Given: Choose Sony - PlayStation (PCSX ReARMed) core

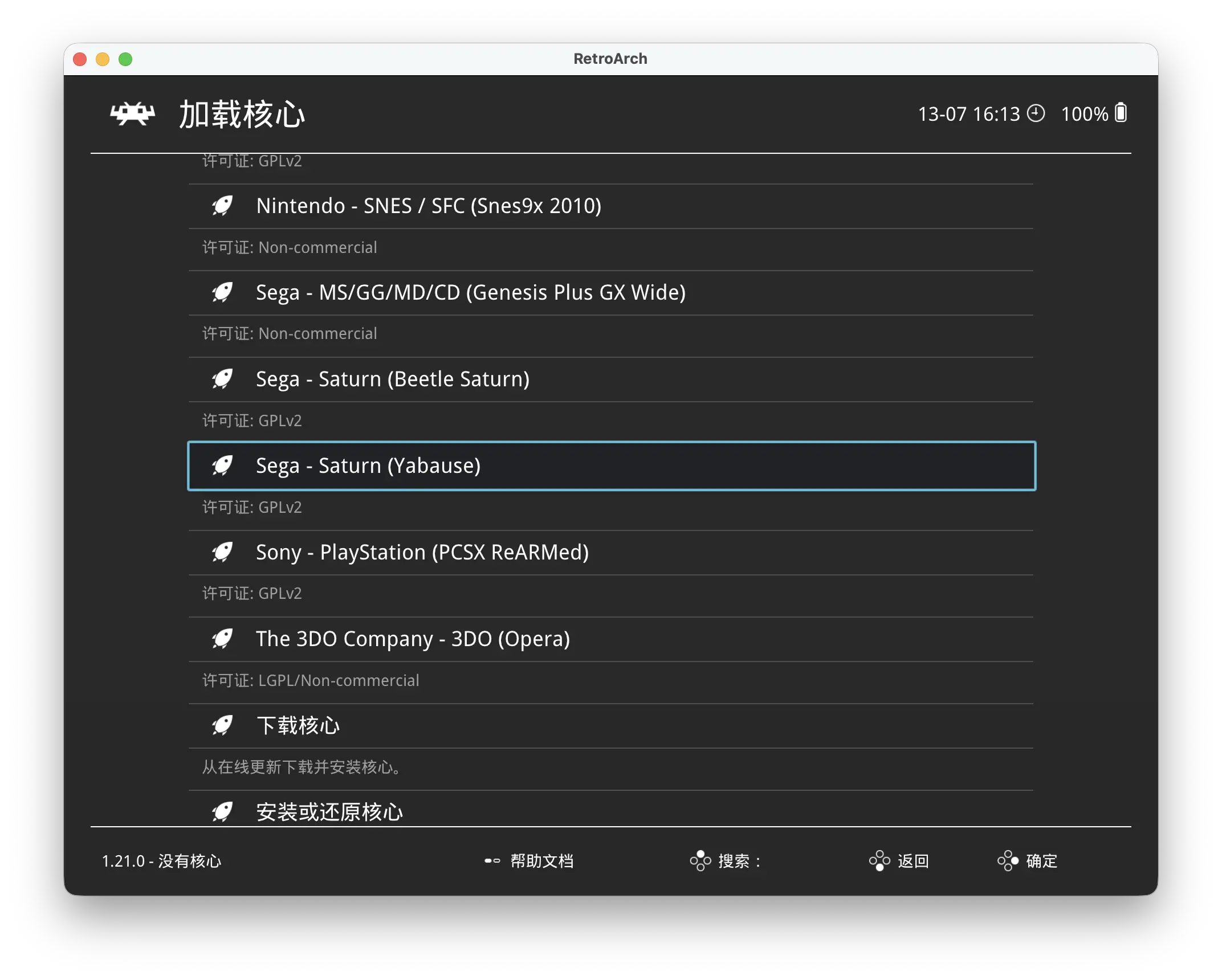Looking at the screenshot, I should click(x=611, y=553).
